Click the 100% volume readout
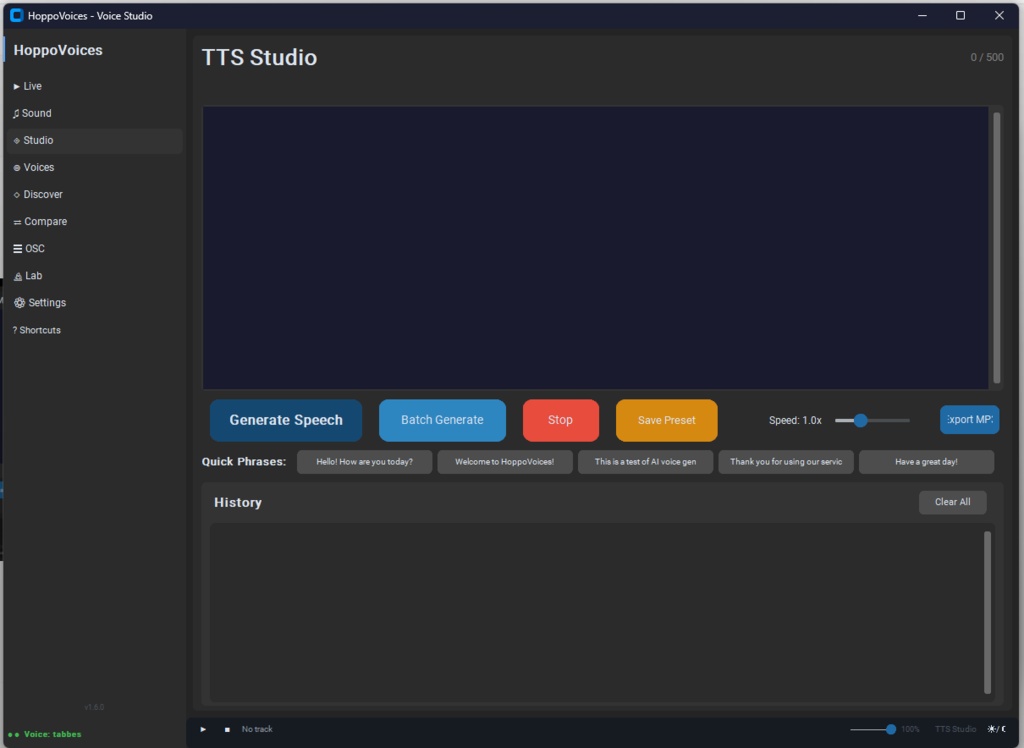Image resolution: width=1024 pixels, height=748 pixels. pyautogui.click(x=910, y=729)
